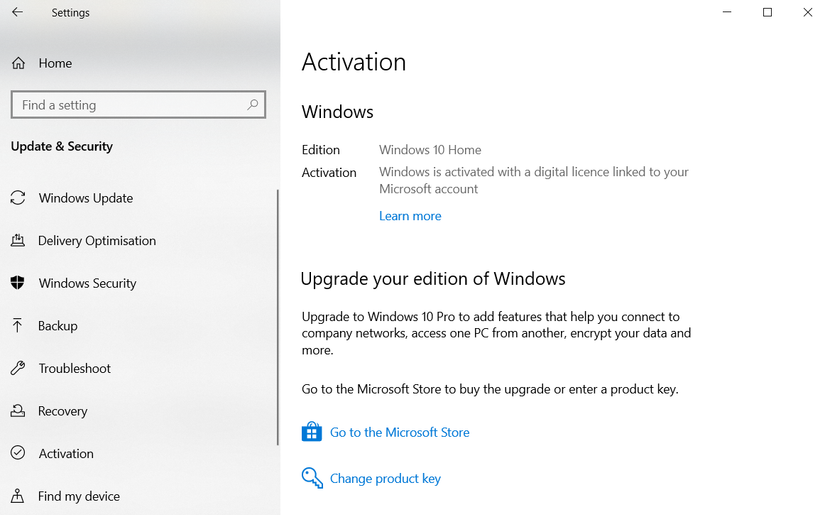Follow the Go to the Microsoft Store link
This screenshot has width=825, height=515.
coord(399,432)
